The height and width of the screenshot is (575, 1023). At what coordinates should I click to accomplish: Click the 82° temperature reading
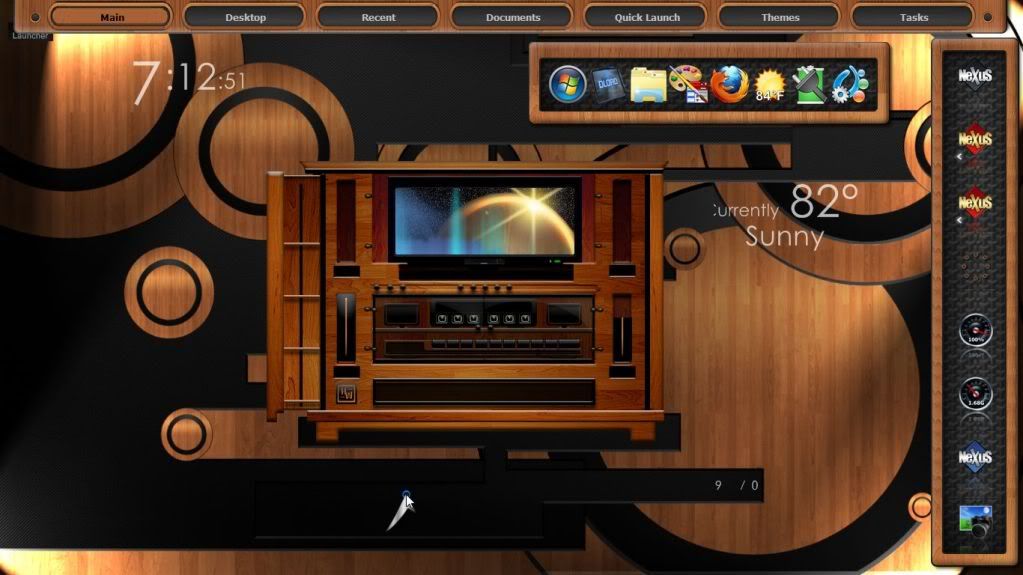point(823,200)
